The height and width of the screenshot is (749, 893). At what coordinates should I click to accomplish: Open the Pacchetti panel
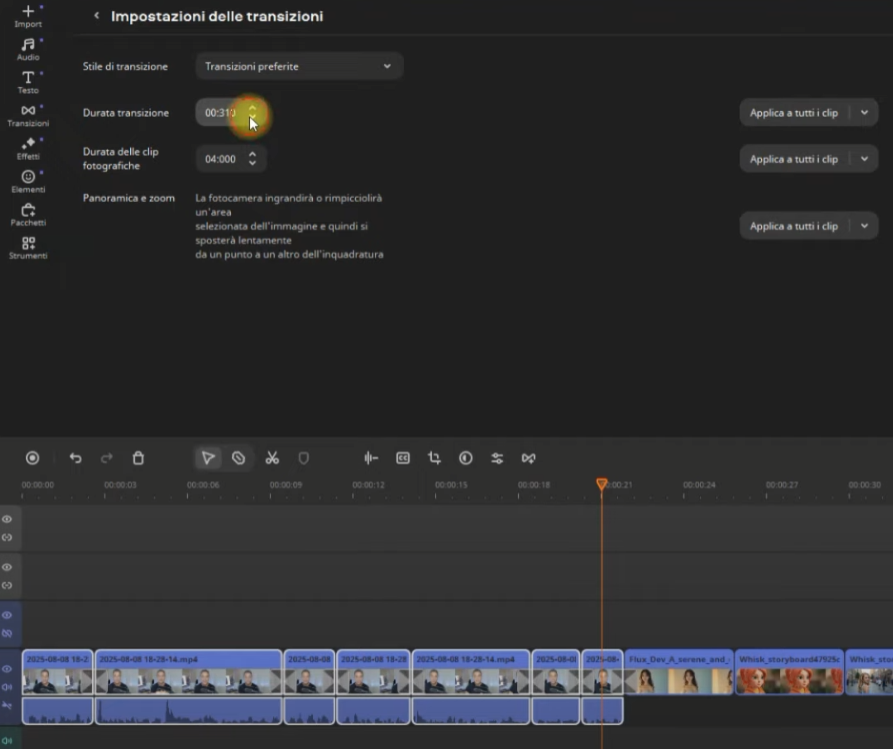click(28, 214)
